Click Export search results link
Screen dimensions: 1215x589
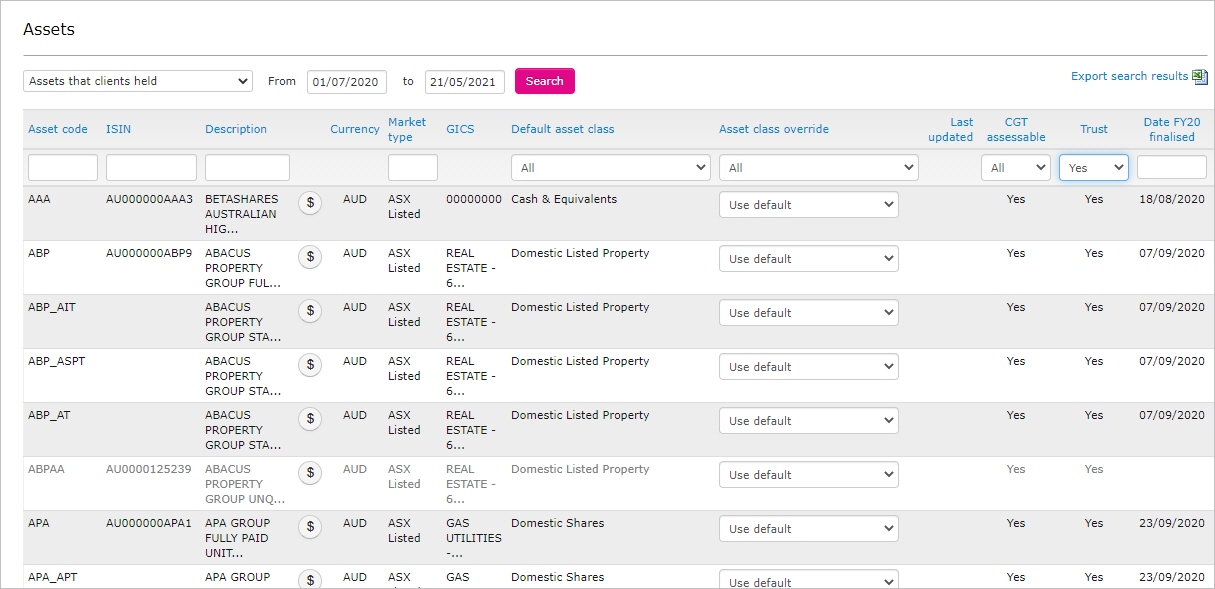[1130, 76]
